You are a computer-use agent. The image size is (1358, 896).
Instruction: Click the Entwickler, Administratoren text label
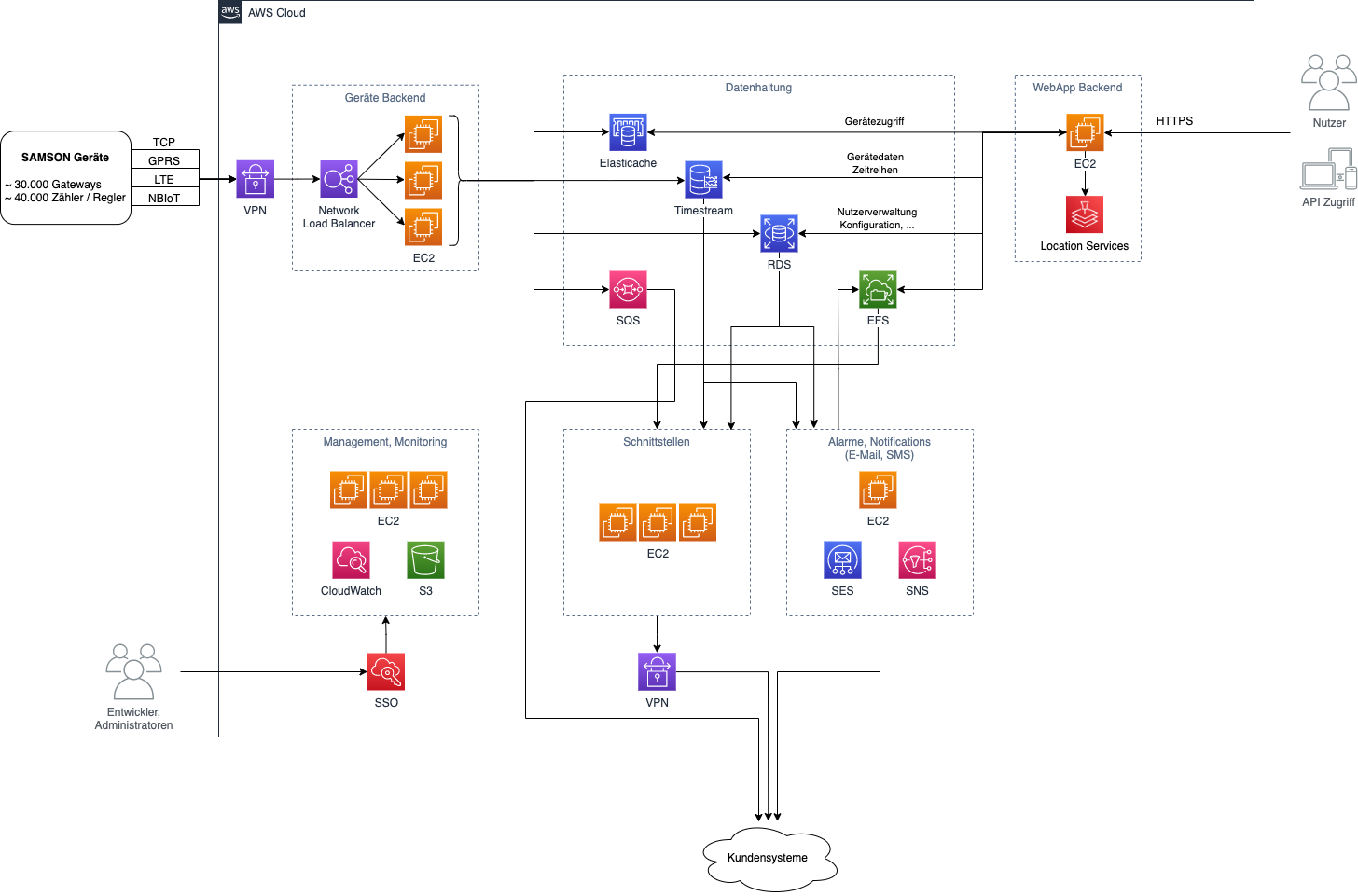133,719
